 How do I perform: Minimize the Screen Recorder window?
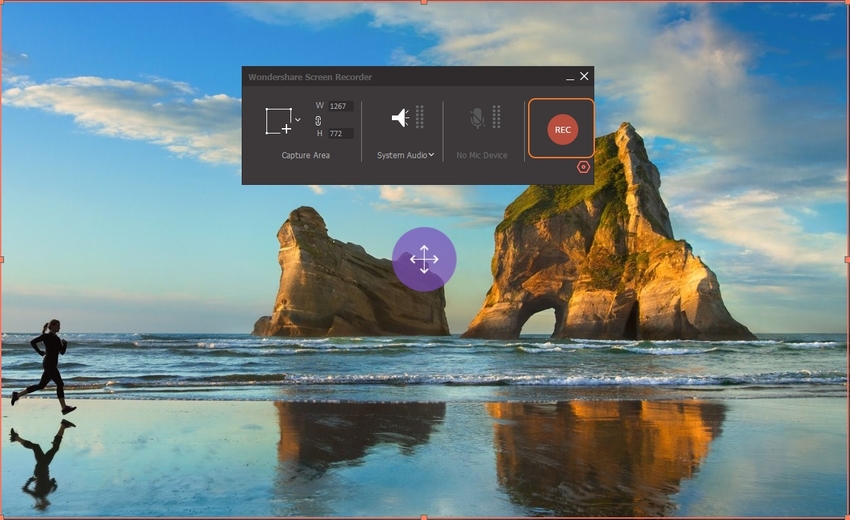(x=570, y=77)
